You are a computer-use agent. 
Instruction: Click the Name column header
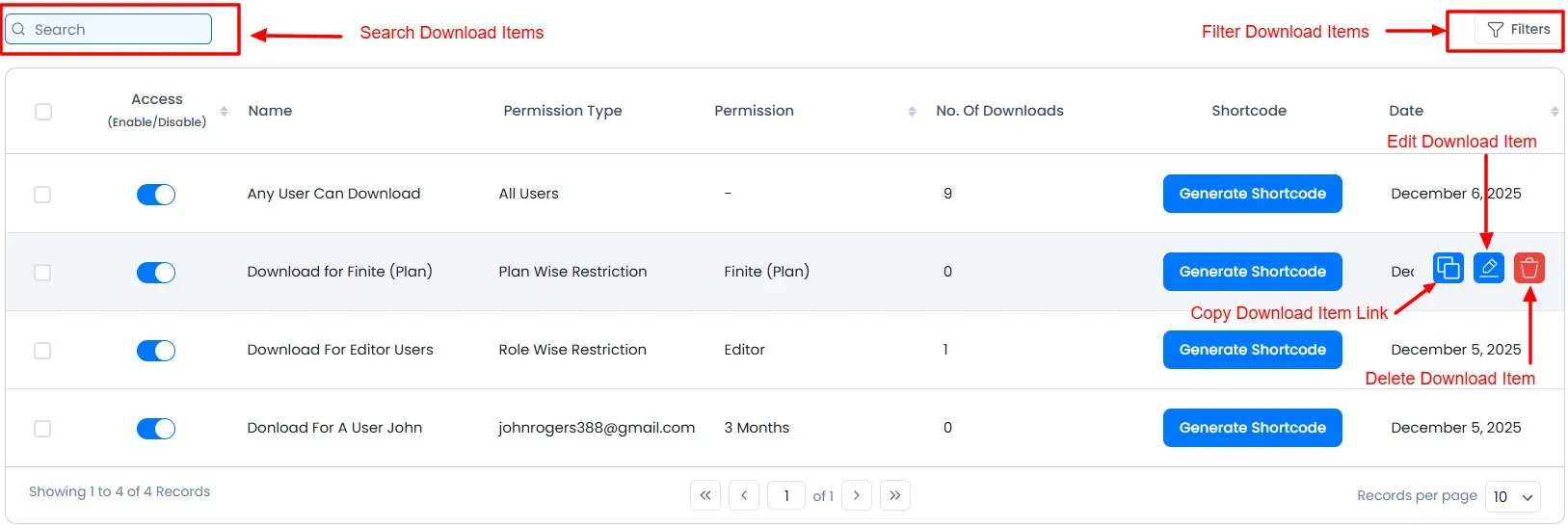pos(270,111)
